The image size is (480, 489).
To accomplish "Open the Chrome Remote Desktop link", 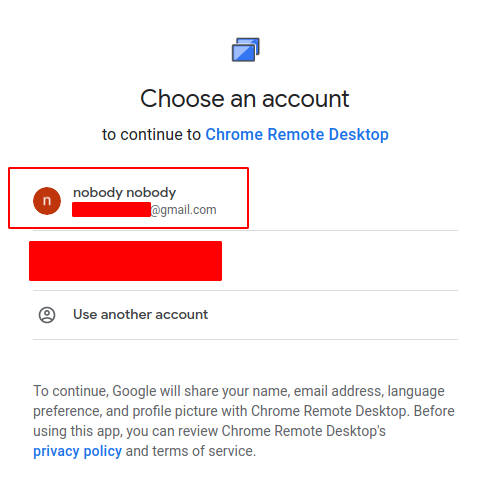I will [297, 135].
